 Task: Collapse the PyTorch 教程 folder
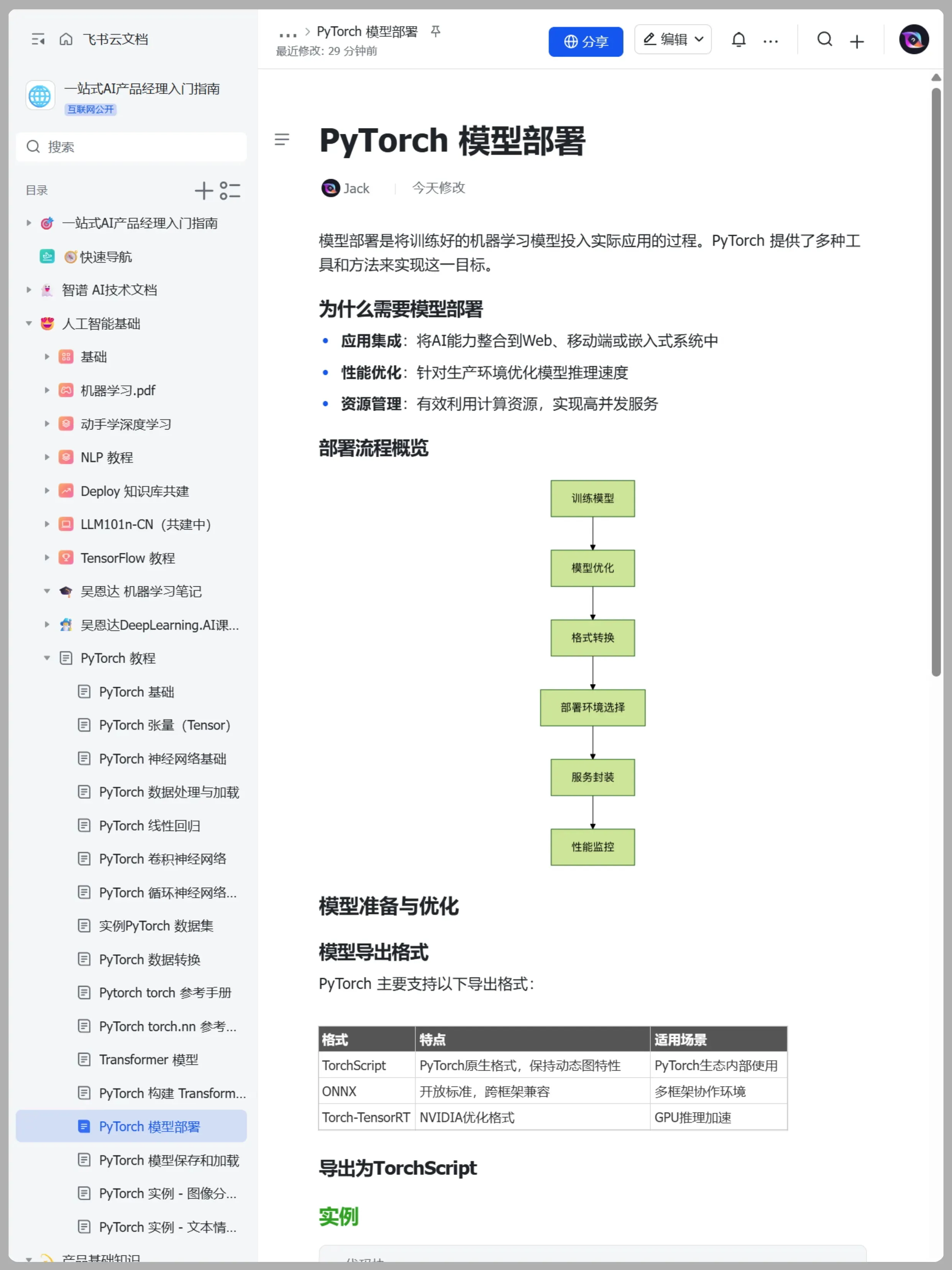(47, 658)
